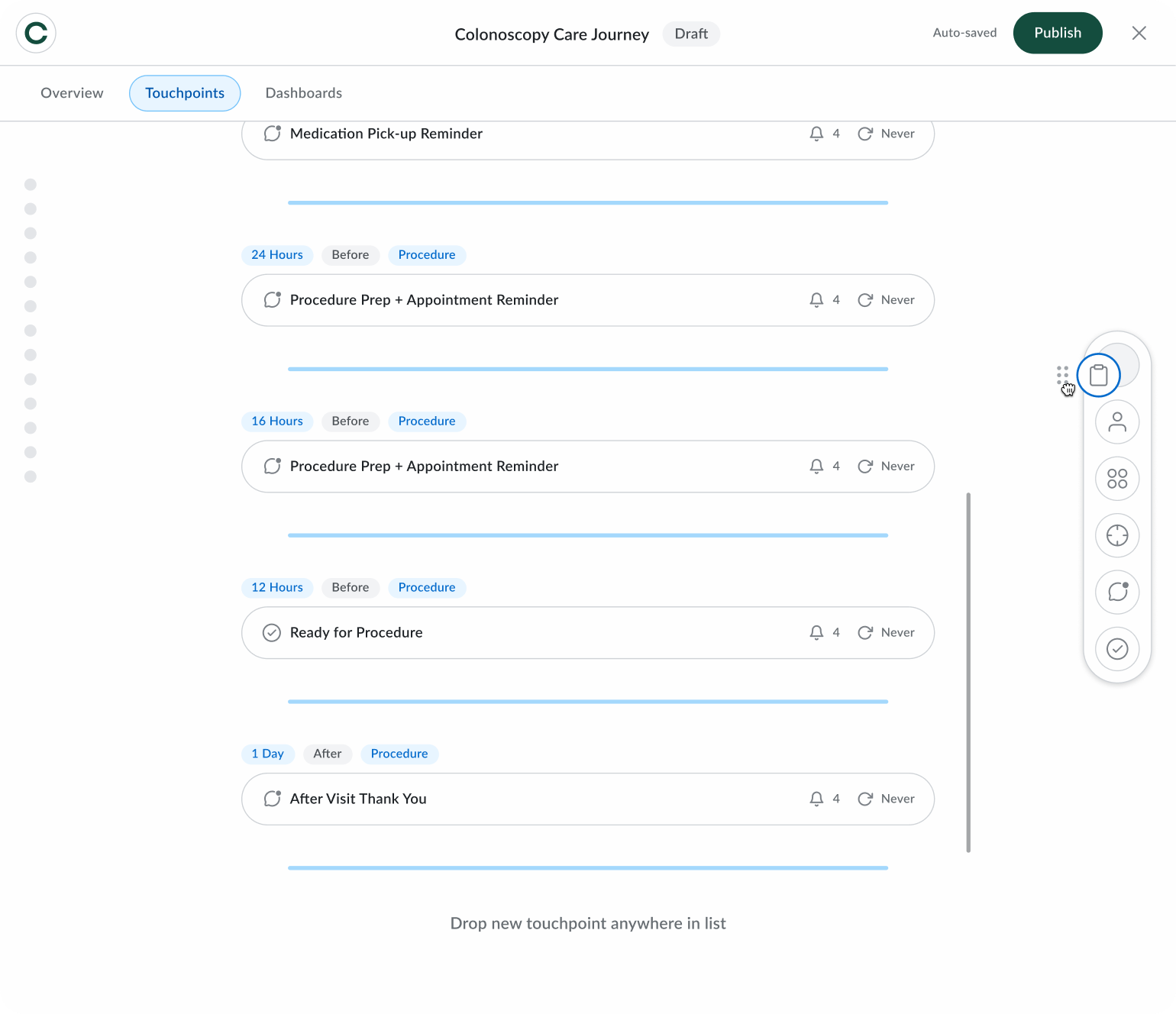The width and height of the screenshot is (1176, 1014).
Task: Click Procedure tag in 1 Day row
Action: (399, 754)
